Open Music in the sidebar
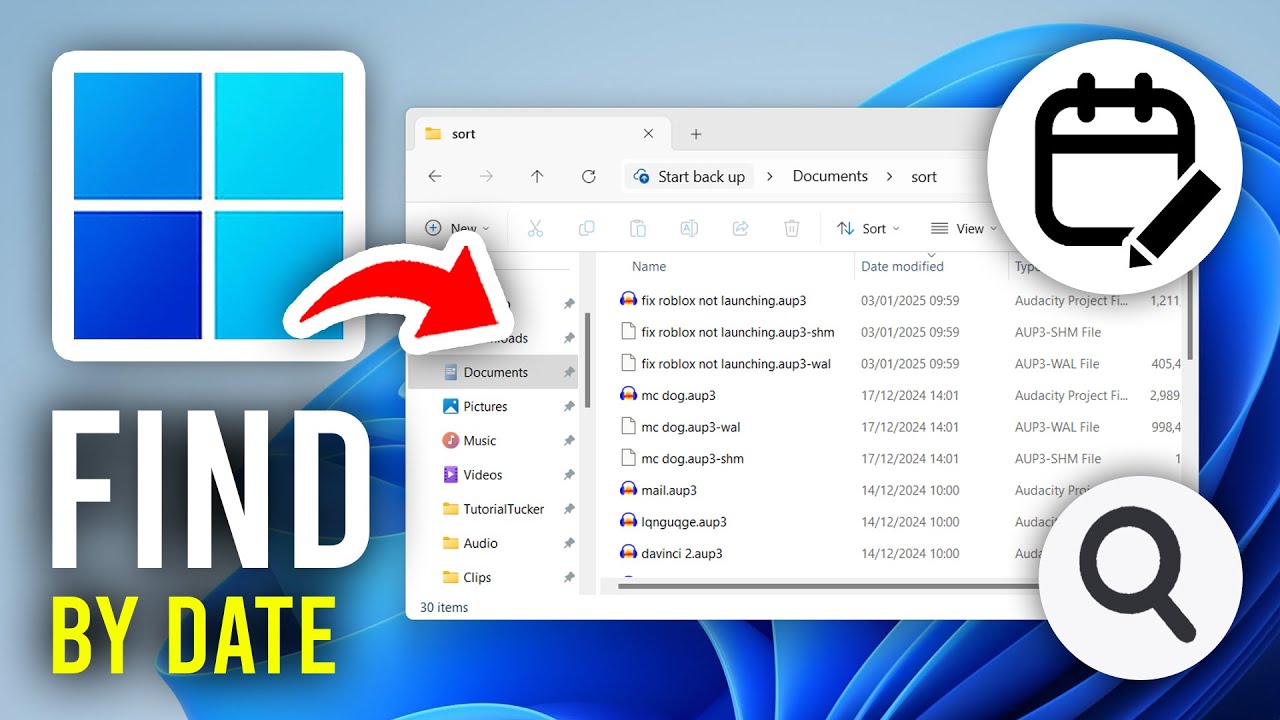Image resolution: width=1280 pixels, height=720 pixels. coord(480,440)
